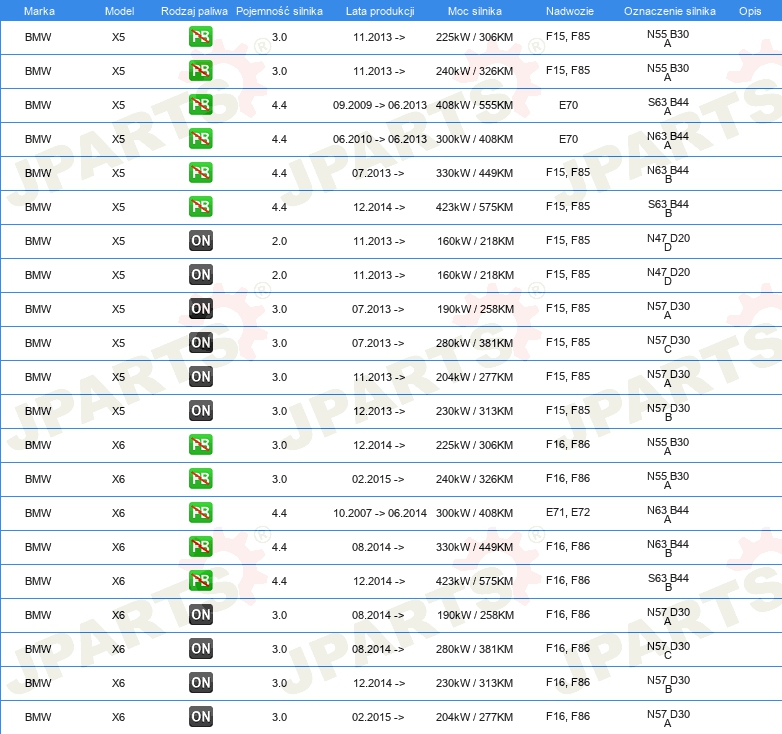This screenshot has height=734, width=782.
Task: Click engine code S63 B44 B in X6 row
Action: tap(668, 582)
